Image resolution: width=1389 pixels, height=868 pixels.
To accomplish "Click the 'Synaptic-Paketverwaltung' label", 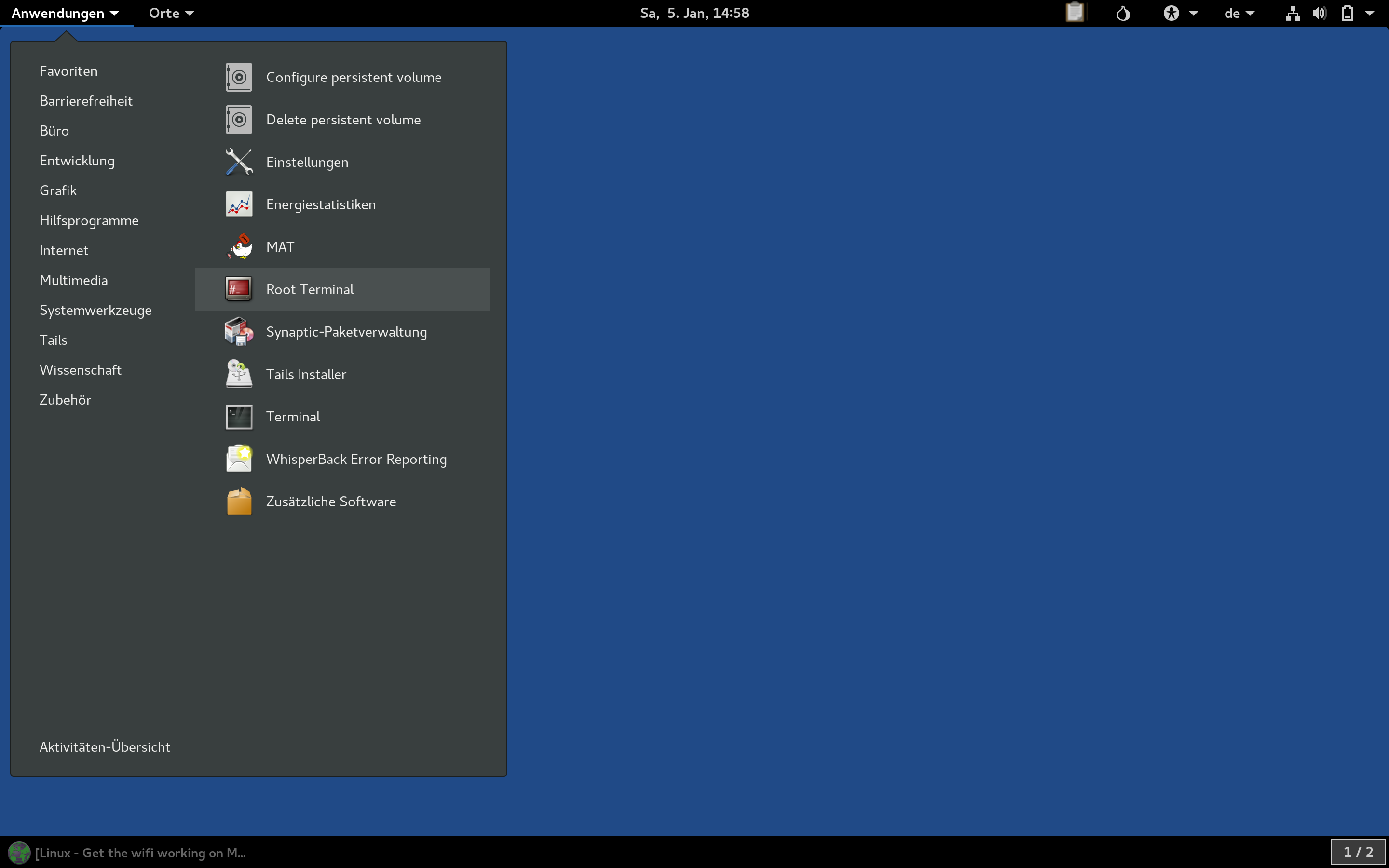I will point(347,332).
